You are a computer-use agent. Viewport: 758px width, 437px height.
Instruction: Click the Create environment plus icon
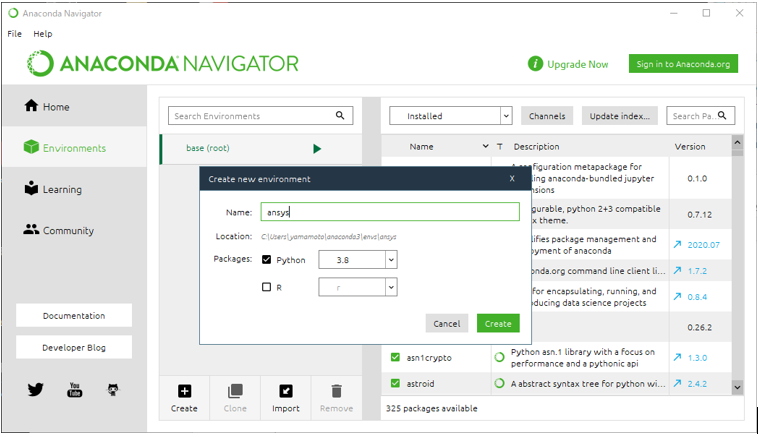click(184, 391)
